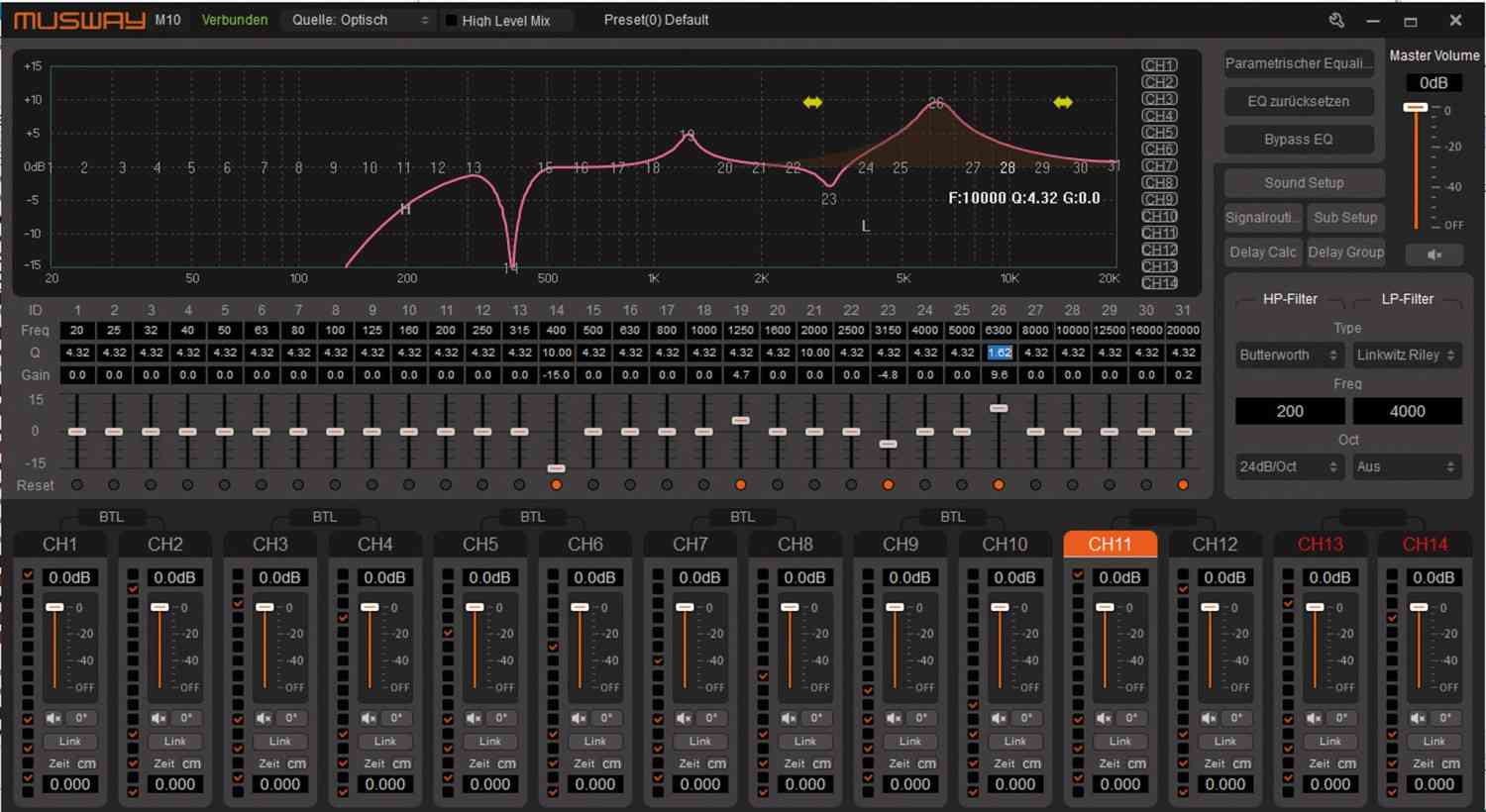The width and height of the screenshot is (1486, 812).
Task: Click the highlighted Q value 1.62
Action: tap(999, 353)
